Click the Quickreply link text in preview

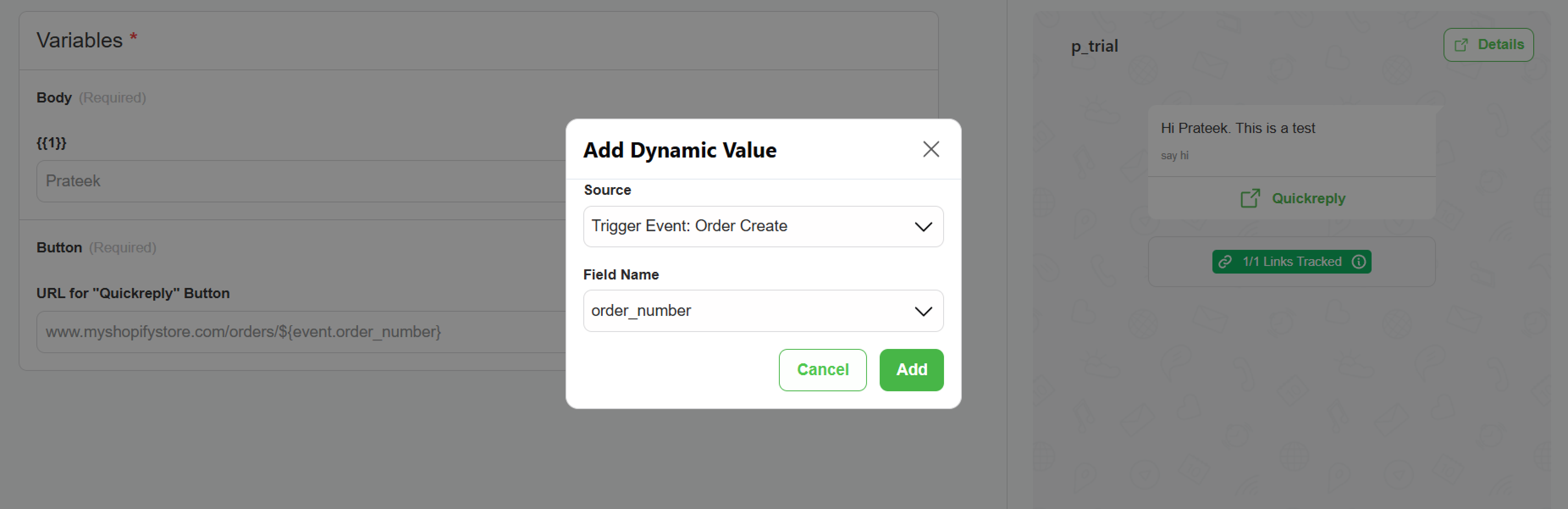[1308, 199]
